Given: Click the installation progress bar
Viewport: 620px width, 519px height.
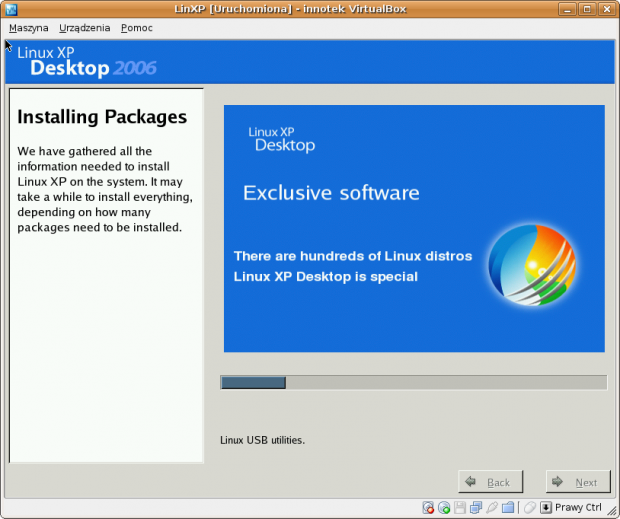Looking at the screenshot, I should [x=413, y=382].
